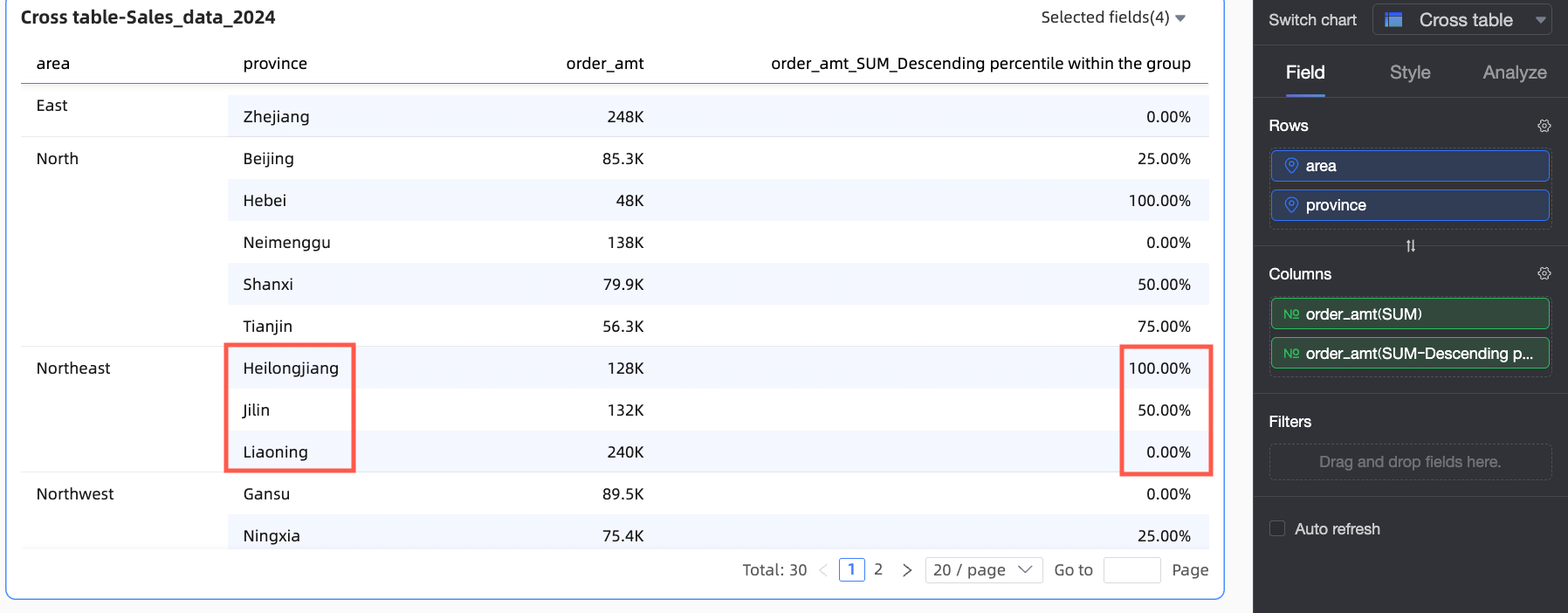
Task: Click the Zhejiang province cell
Action: tap(276, 117)
